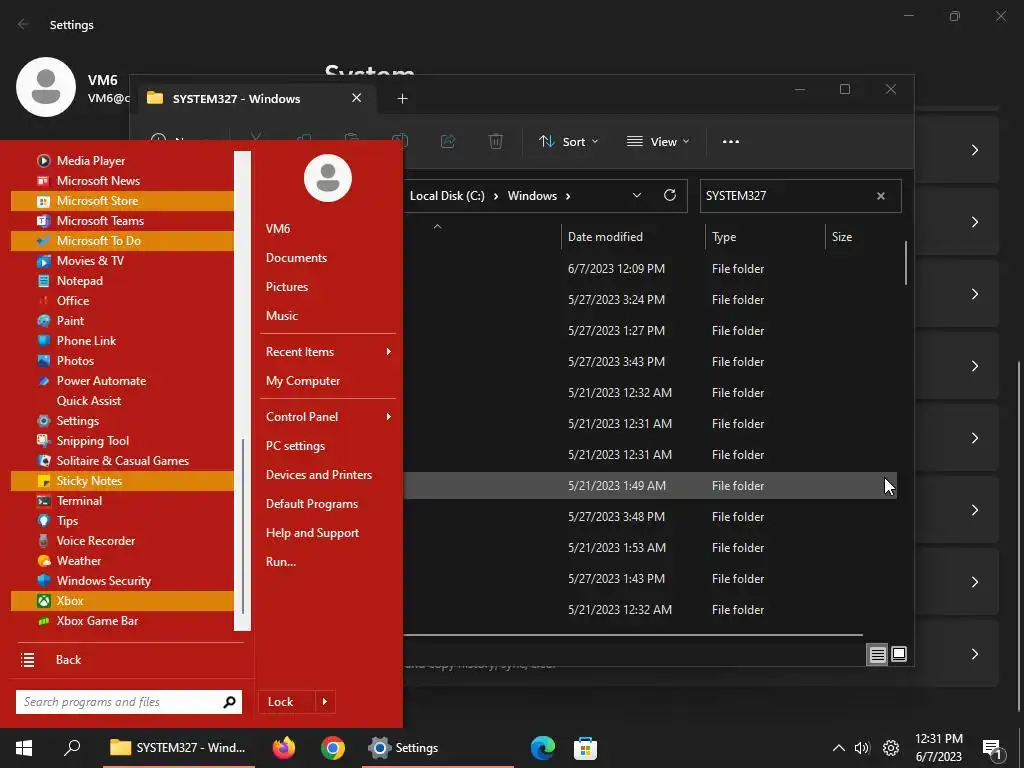The width and height of the screenshot is (1024, 768).
Task: Open Microsoft Store in the programs list
Action: pos(122,200)
